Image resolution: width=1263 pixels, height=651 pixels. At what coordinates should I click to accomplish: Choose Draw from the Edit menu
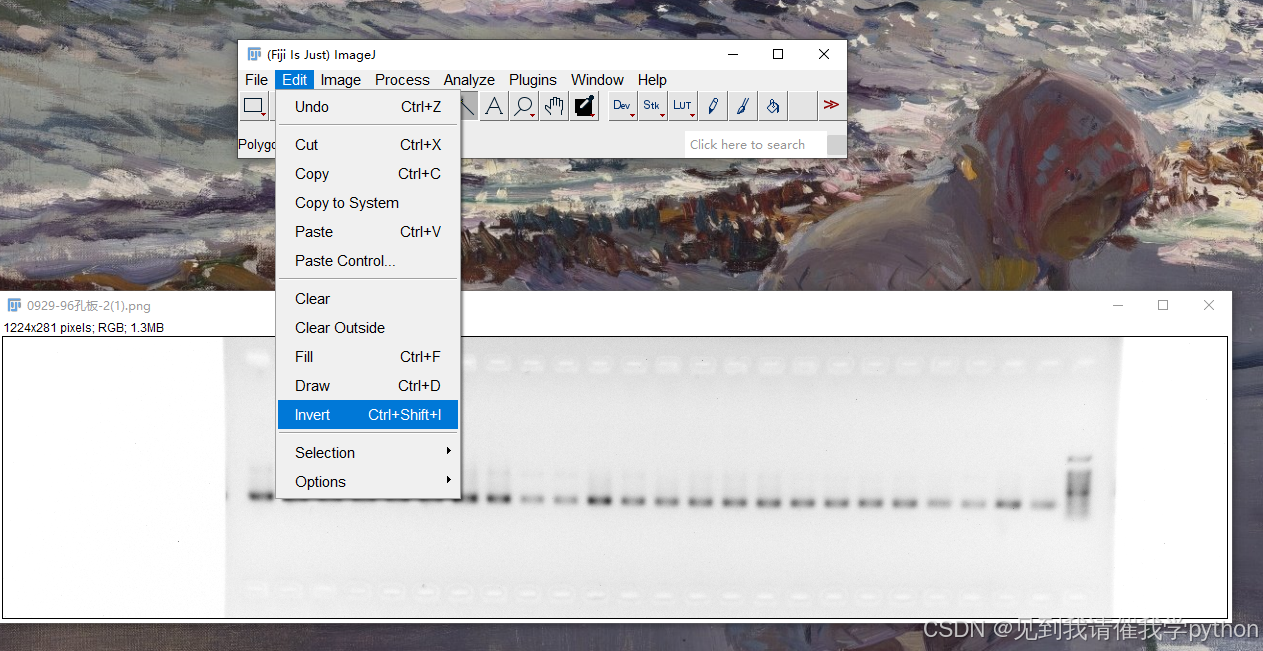click(368, 386)
